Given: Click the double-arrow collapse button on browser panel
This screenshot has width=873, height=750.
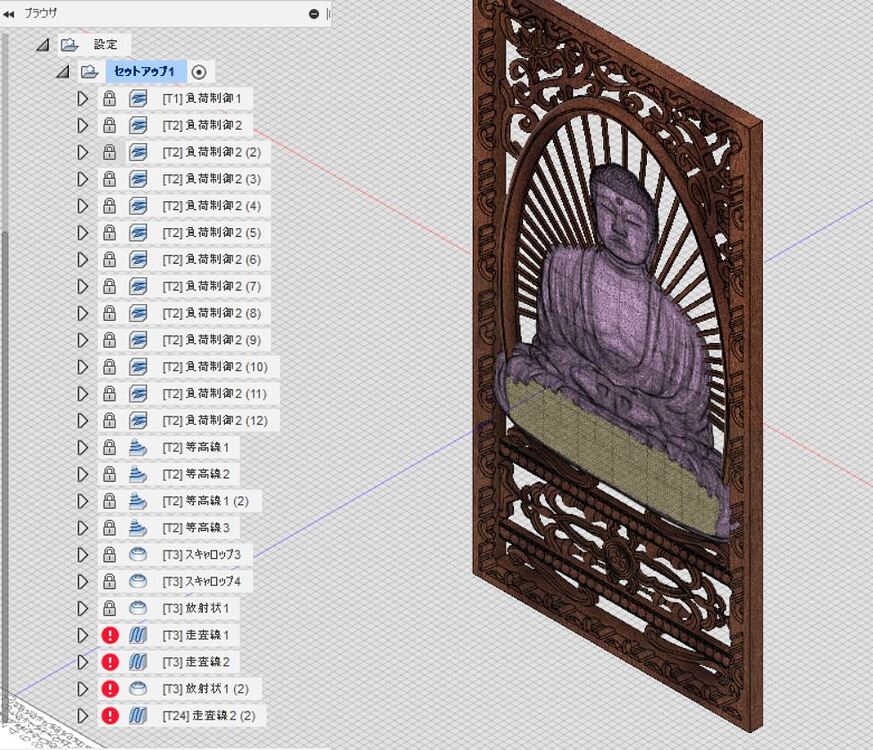Looking at the screenshot, I should tap(10, 14).
